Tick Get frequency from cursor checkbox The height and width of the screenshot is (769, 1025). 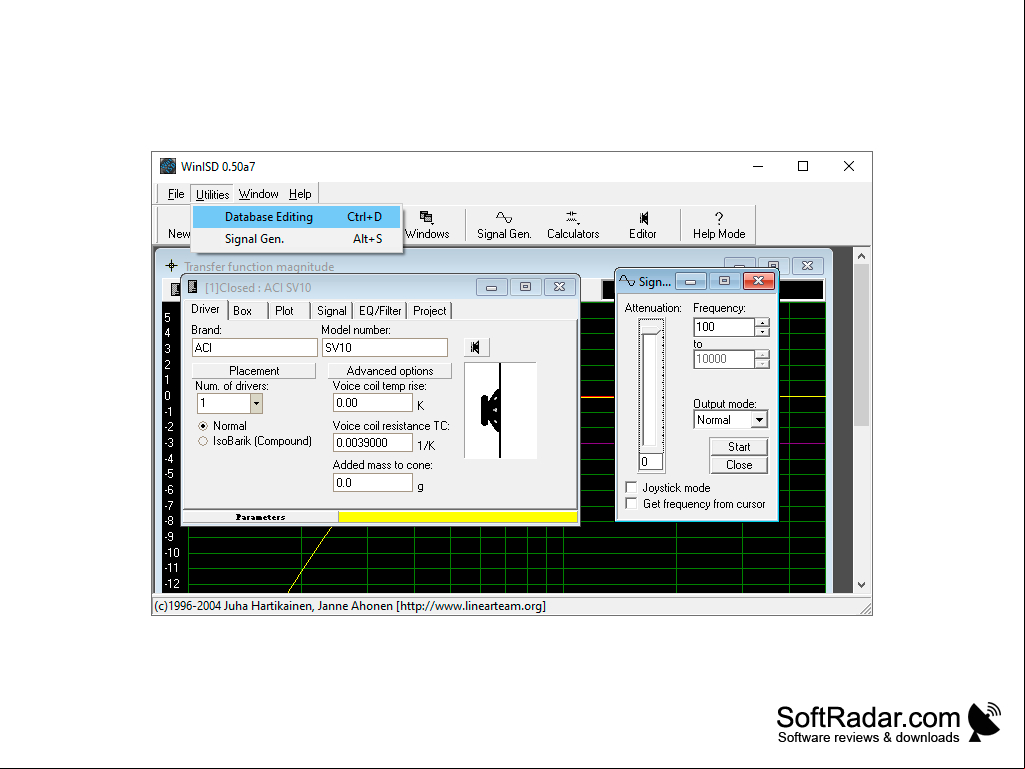pyautogui.click(x=631, y=504)
